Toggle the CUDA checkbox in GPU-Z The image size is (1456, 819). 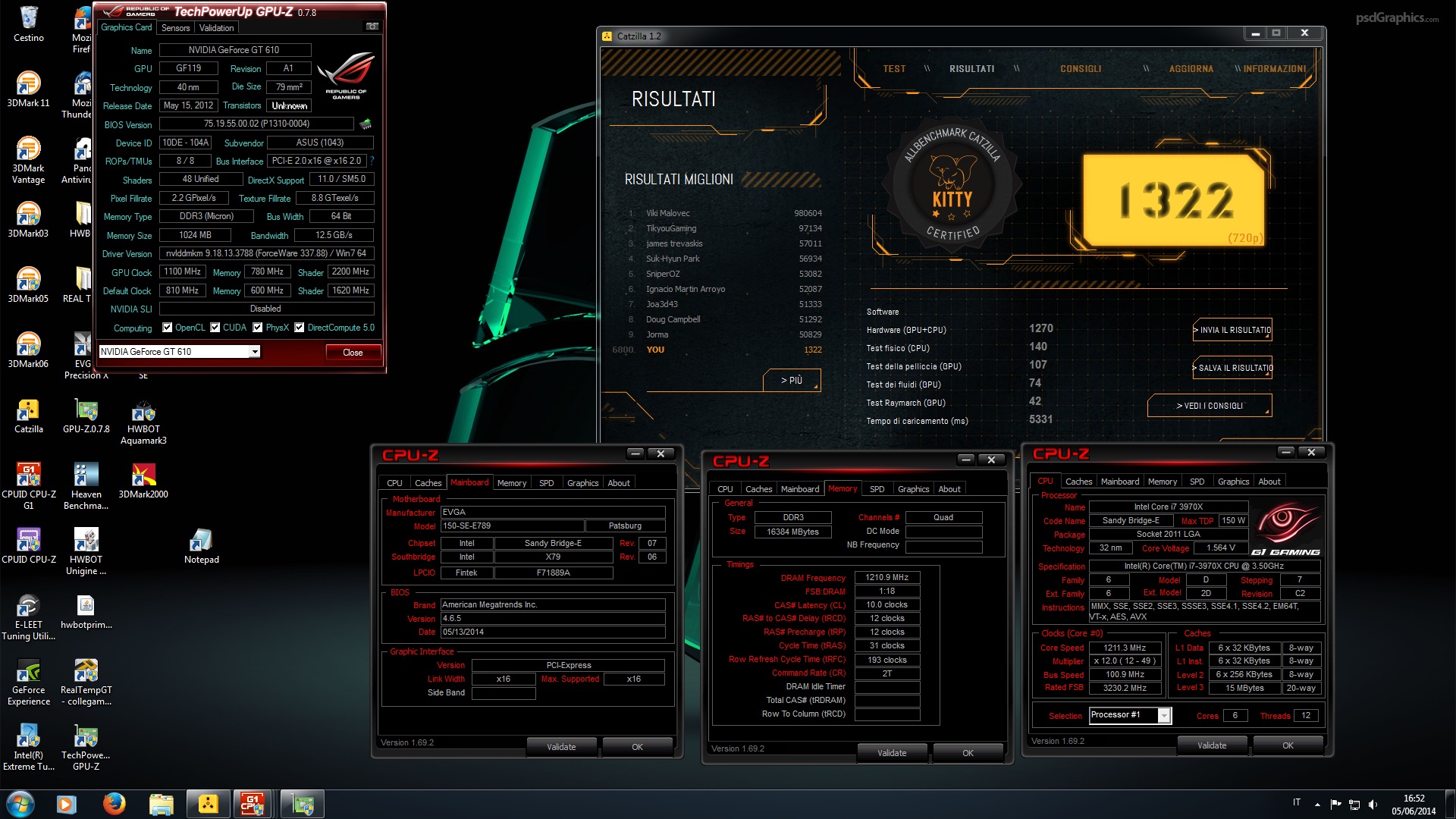pos(215,328)
